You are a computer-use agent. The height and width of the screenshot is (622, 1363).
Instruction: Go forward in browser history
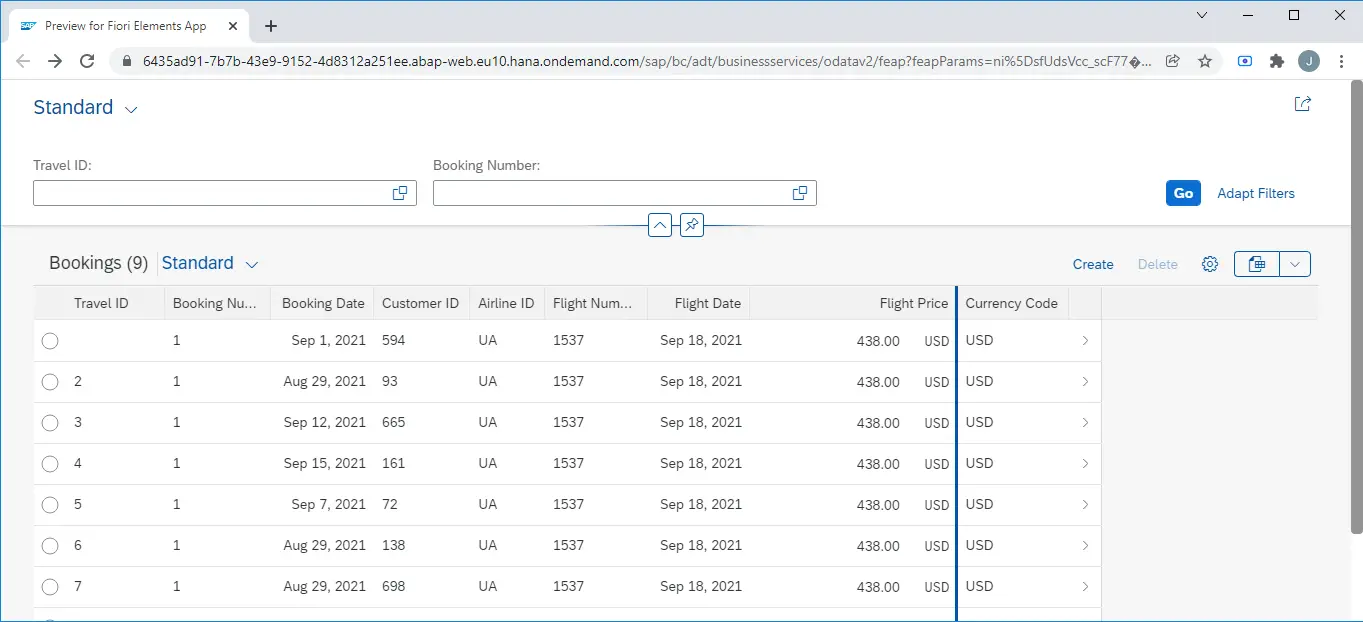click(55, 61)
